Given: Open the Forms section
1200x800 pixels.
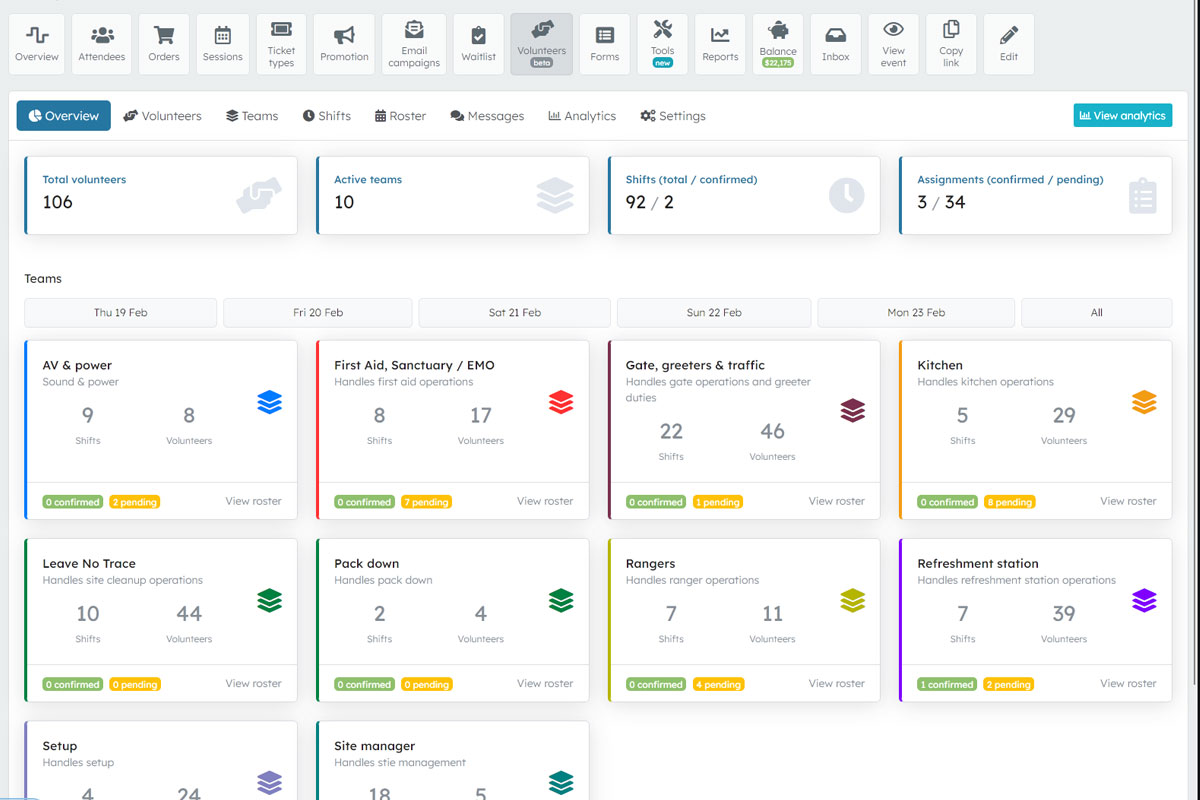Looking at the screenshot, I should pyautogui.click(x=604, y=43).
